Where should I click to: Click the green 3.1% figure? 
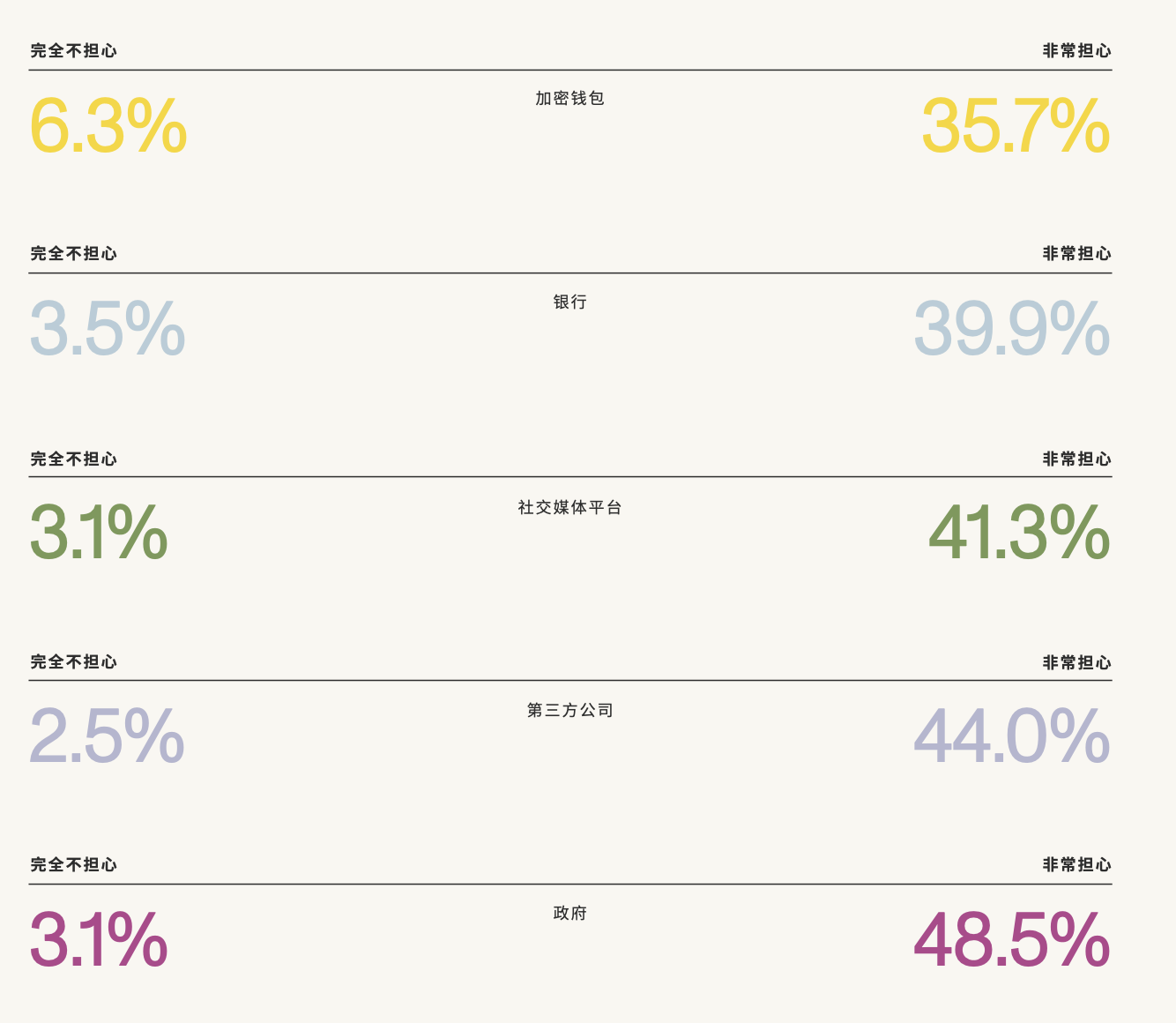coord(99,532)
